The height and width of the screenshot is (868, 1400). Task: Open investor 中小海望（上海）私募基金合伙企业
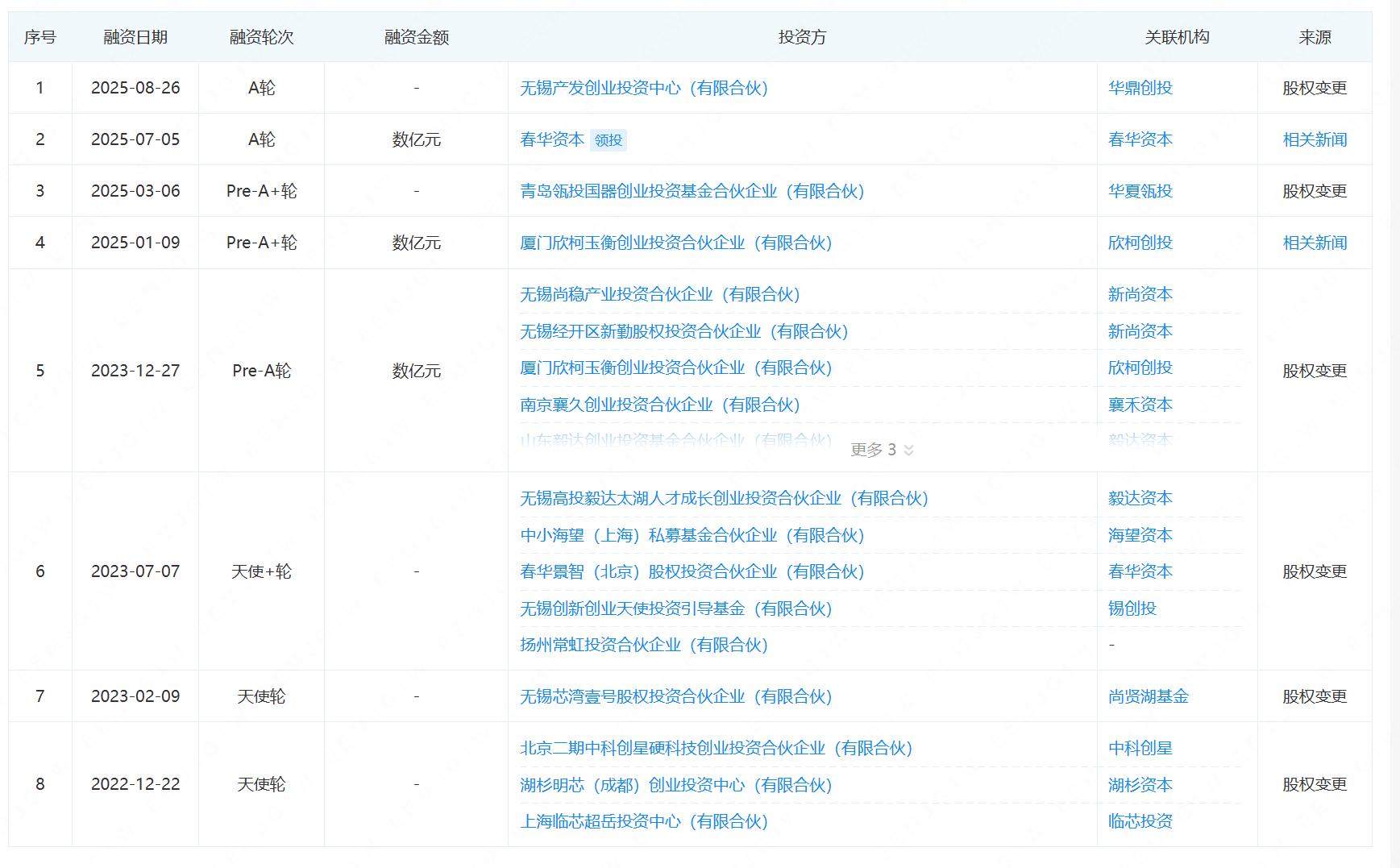692,535
